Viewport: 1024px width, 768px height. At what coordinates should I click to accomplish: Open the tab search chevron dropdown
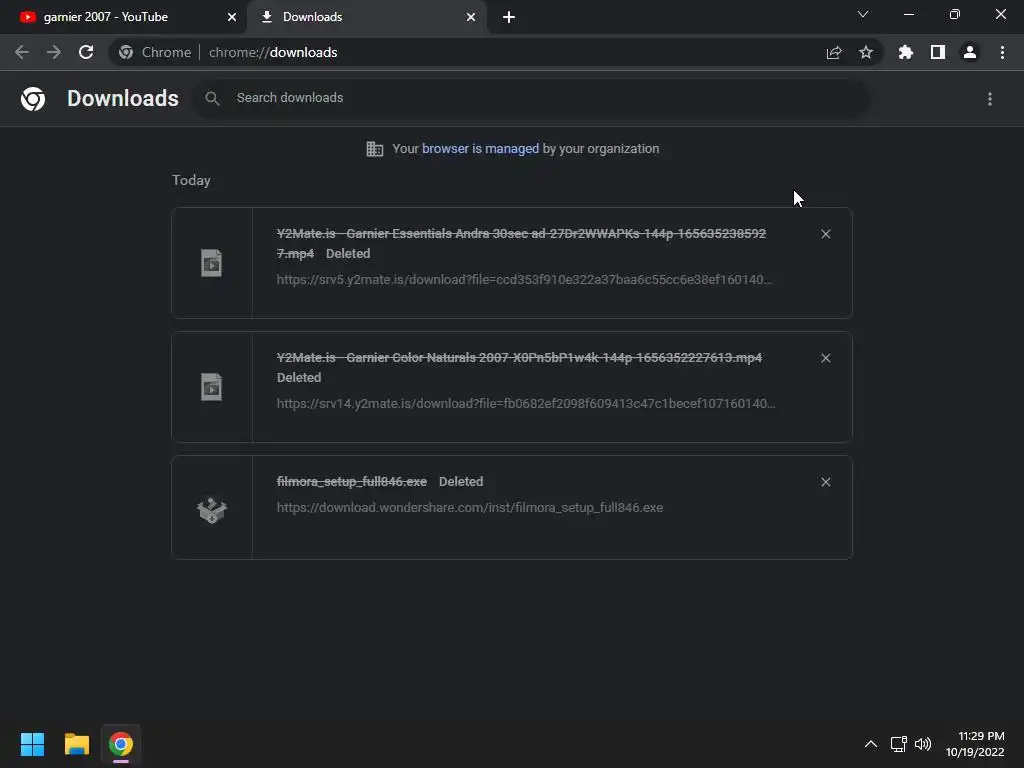863,14
